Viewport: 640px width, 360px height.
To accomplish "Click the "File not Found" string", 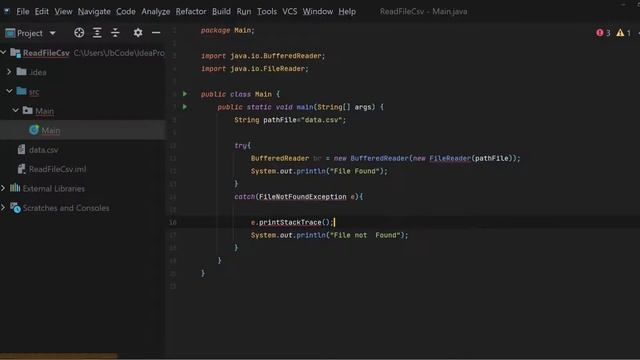I will [365, 235].
